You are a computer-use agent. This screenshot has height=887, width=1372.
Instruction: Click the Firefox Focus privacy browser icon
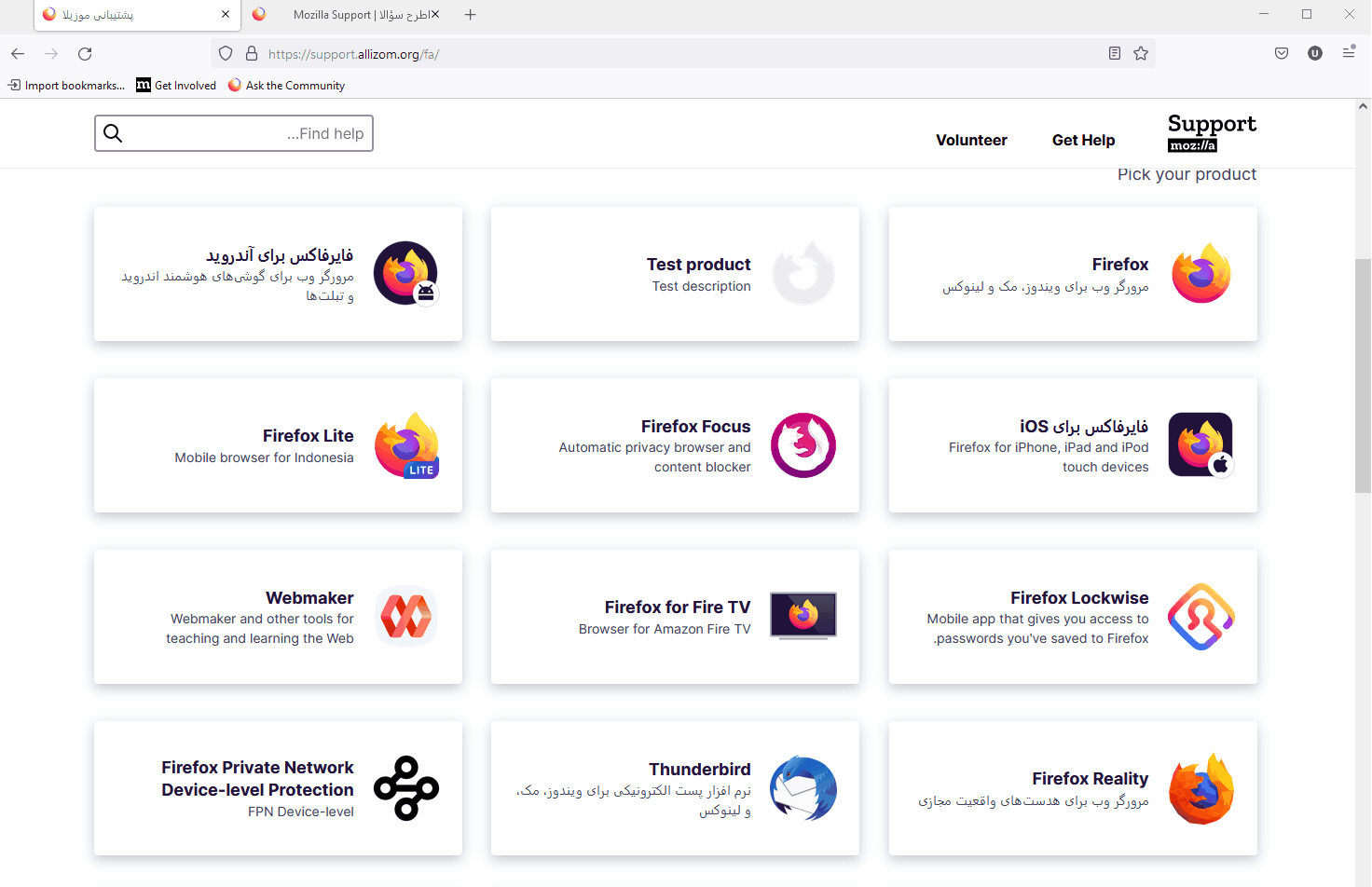pos(803,445)
